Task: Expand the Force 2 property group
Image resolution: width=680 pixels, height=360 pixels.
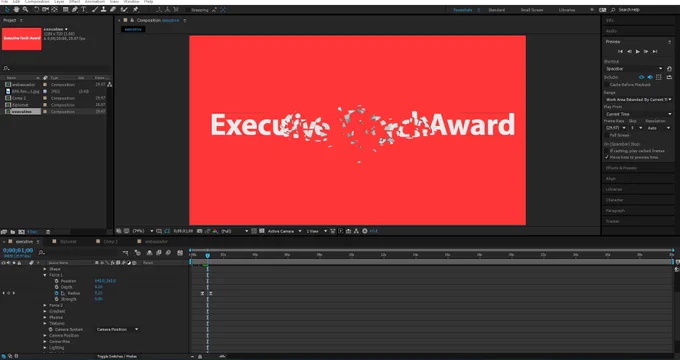Action: (45, 305)
